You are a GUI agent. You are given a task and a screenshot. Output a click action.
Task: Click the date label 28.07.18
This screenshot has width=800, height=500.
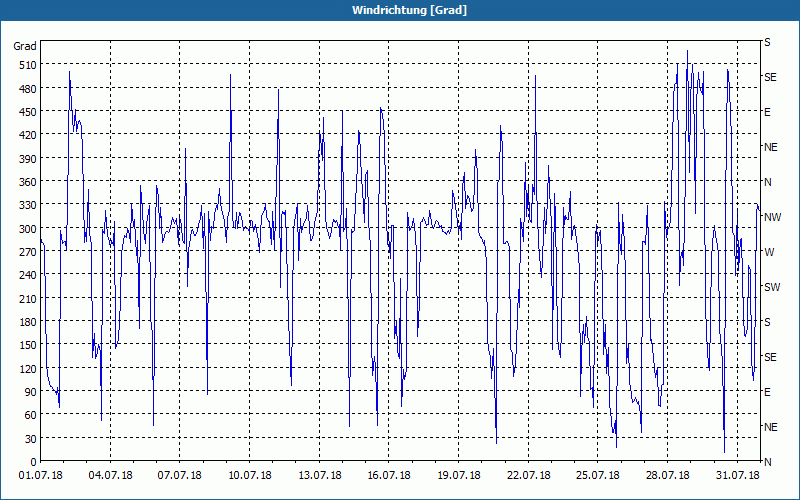click(x=667, y=476)
